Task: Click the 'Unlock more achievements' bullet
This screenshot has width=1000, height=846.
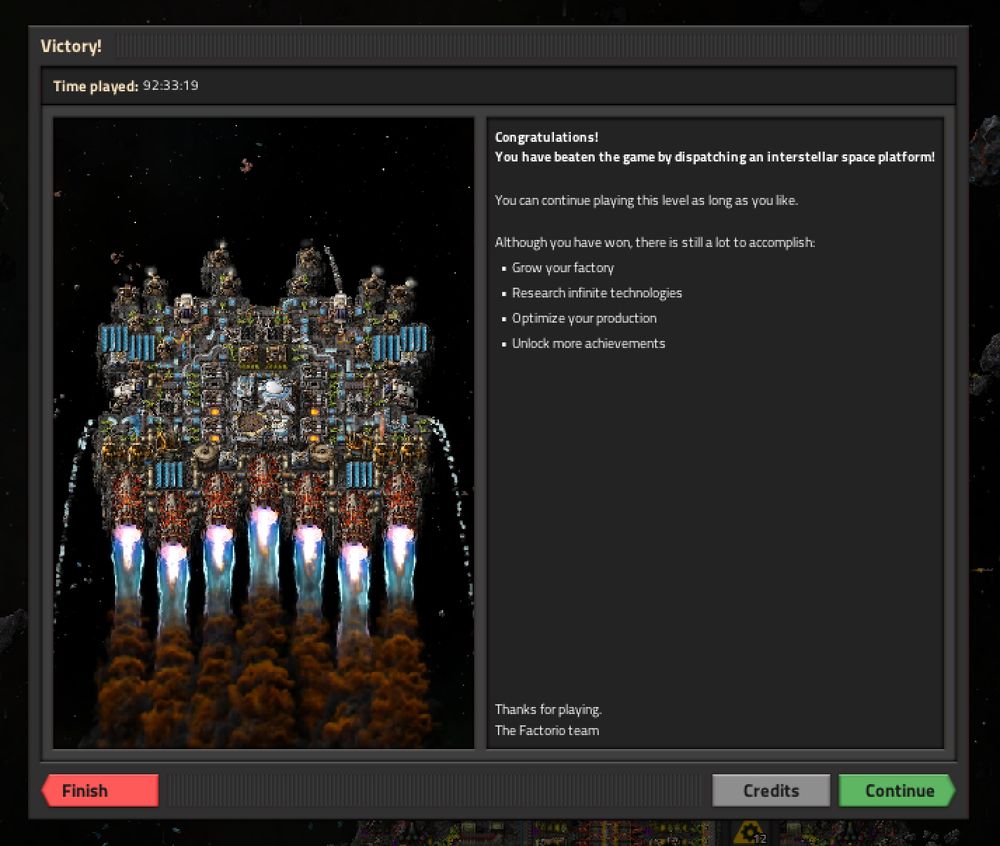Action: tap(588, 344)
